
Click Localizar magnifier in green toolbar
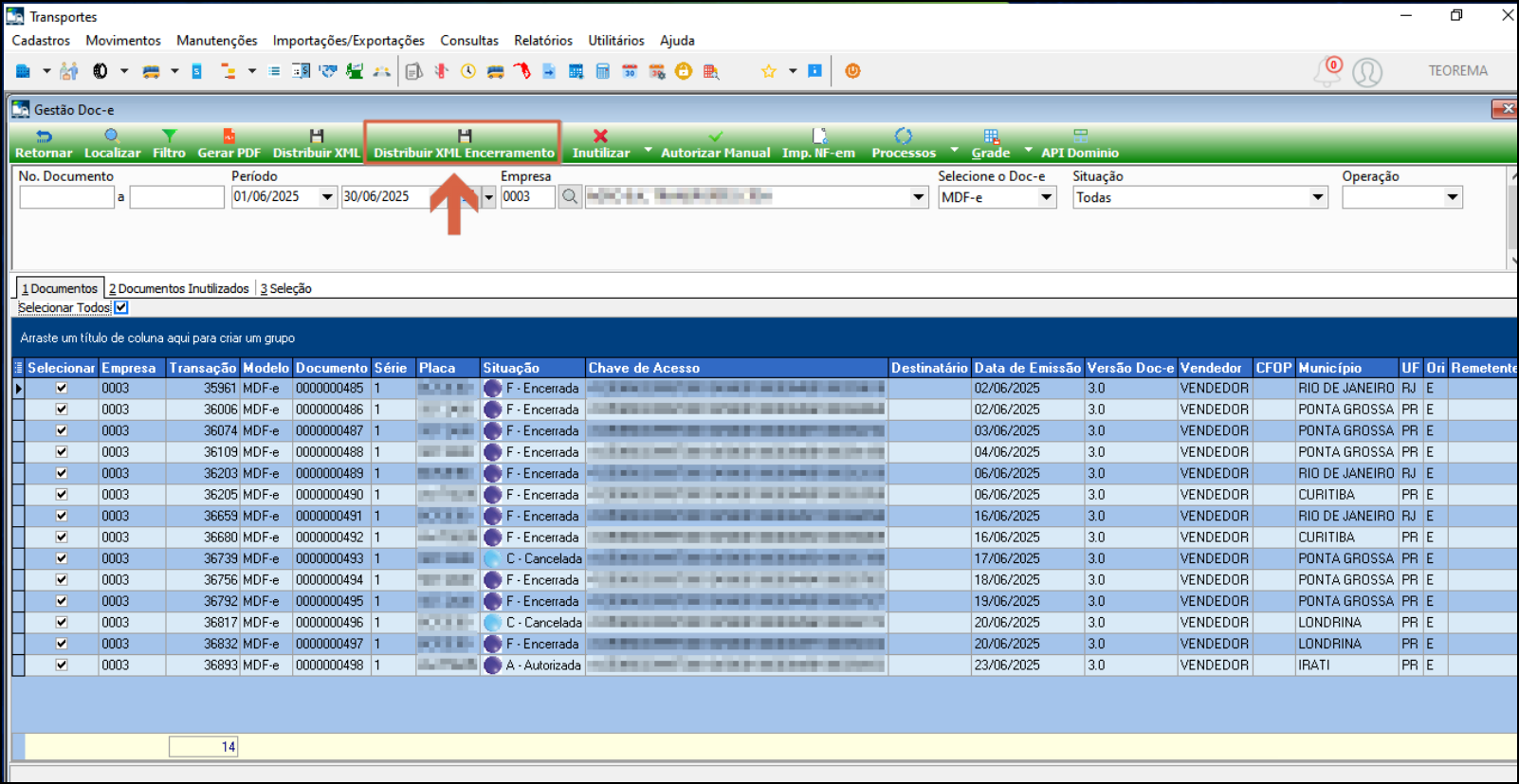point(112,144)
